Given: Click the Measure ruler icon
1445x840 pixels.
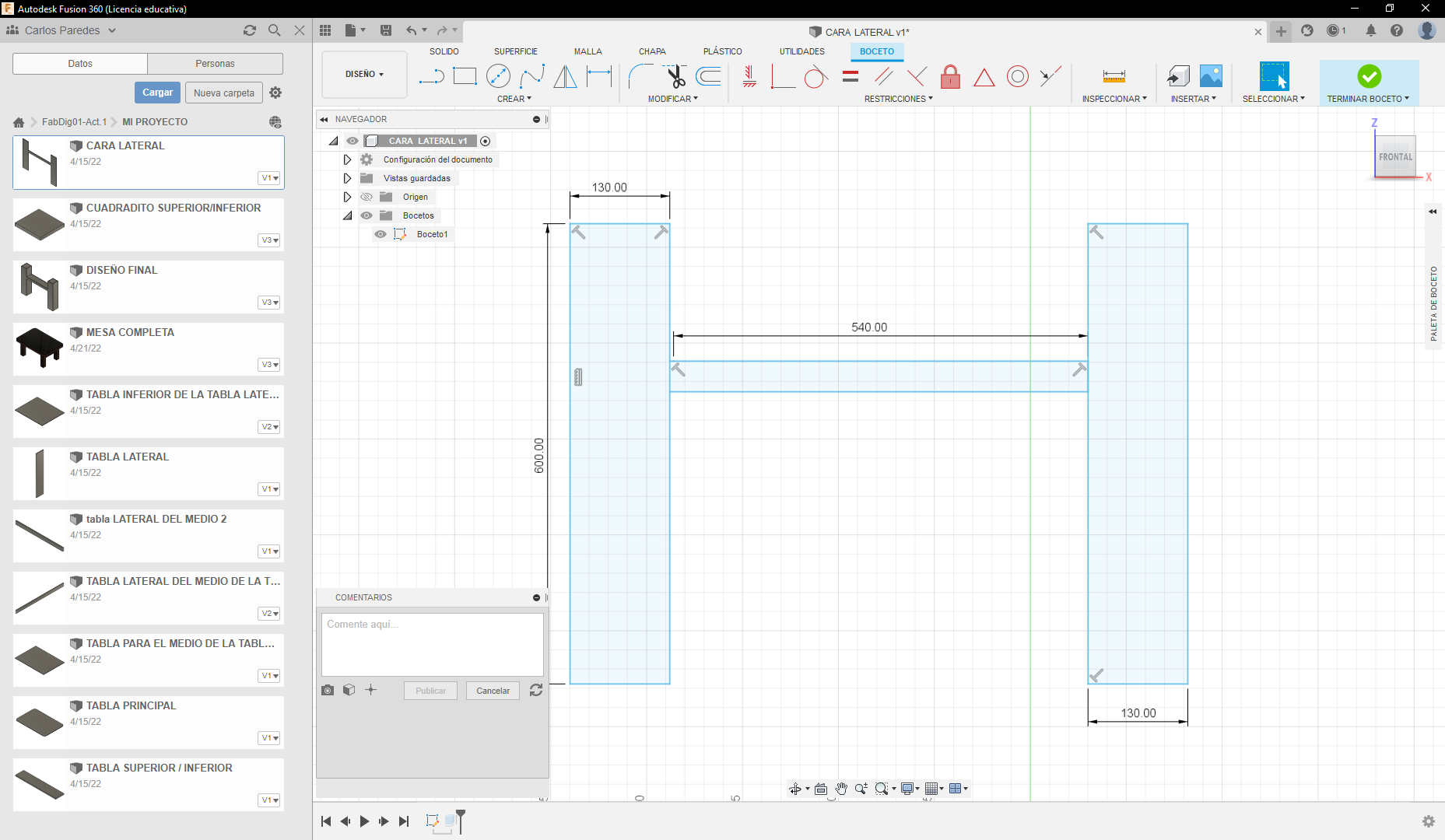Looking at the screenshot, I should 1114,76.
